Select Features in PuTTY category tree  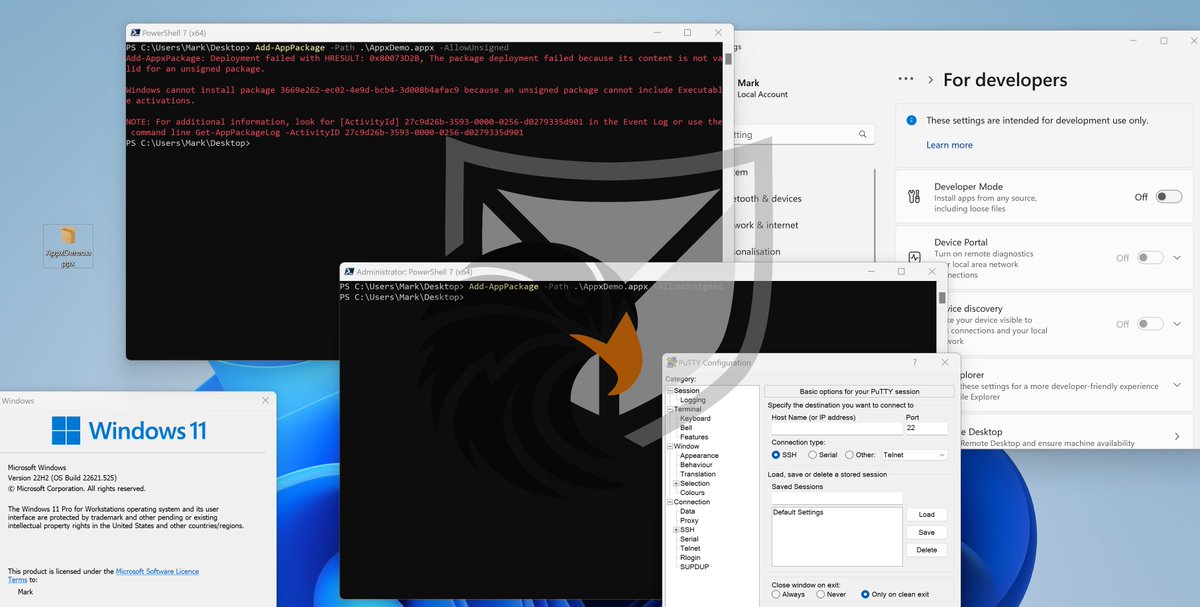(694, 437)
